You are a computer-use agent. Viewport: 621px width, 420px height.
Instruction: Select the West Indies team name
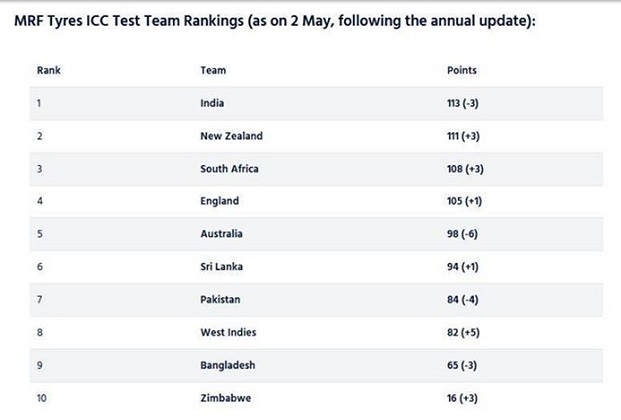coord(228,332)
